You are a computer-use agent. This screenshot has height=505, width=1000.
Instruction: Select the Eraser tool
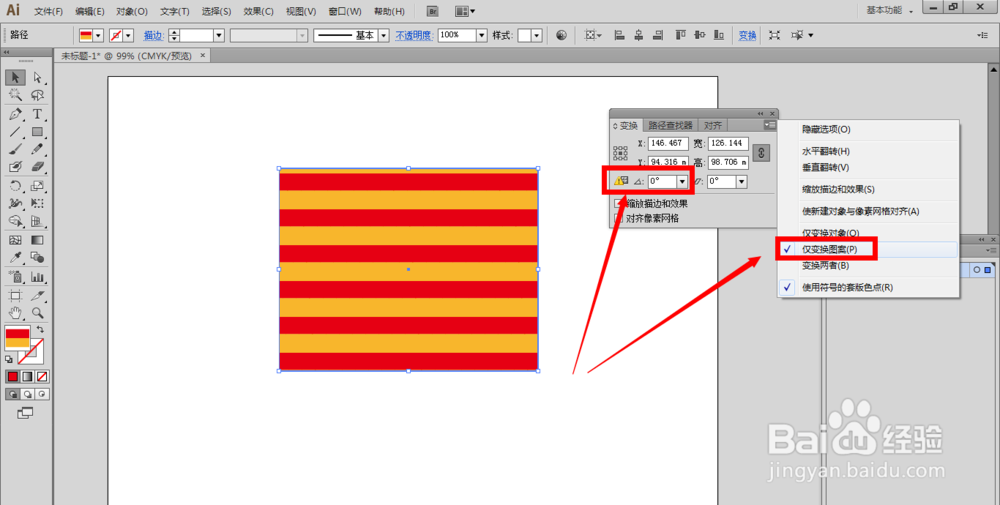[x=37, y=166]
